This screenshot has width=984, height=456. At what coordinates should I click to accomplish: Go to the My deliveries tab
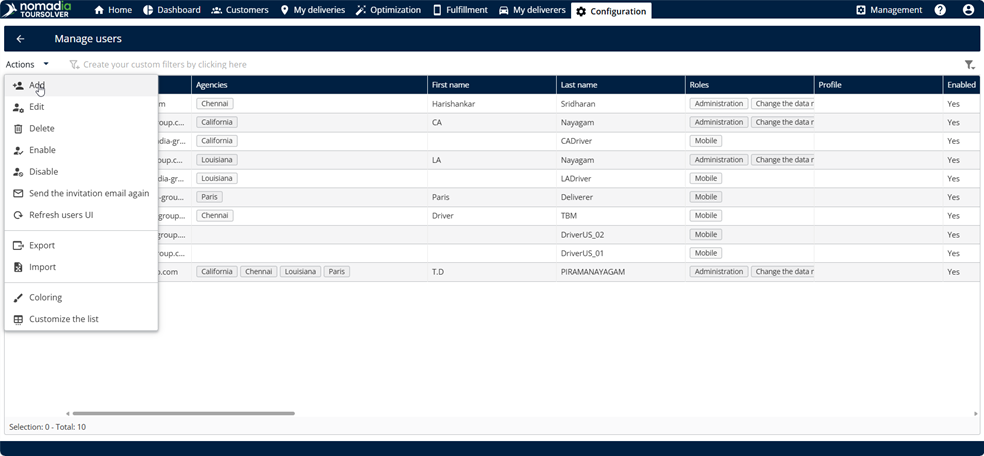pyautogui.click(x=312, y=10)
